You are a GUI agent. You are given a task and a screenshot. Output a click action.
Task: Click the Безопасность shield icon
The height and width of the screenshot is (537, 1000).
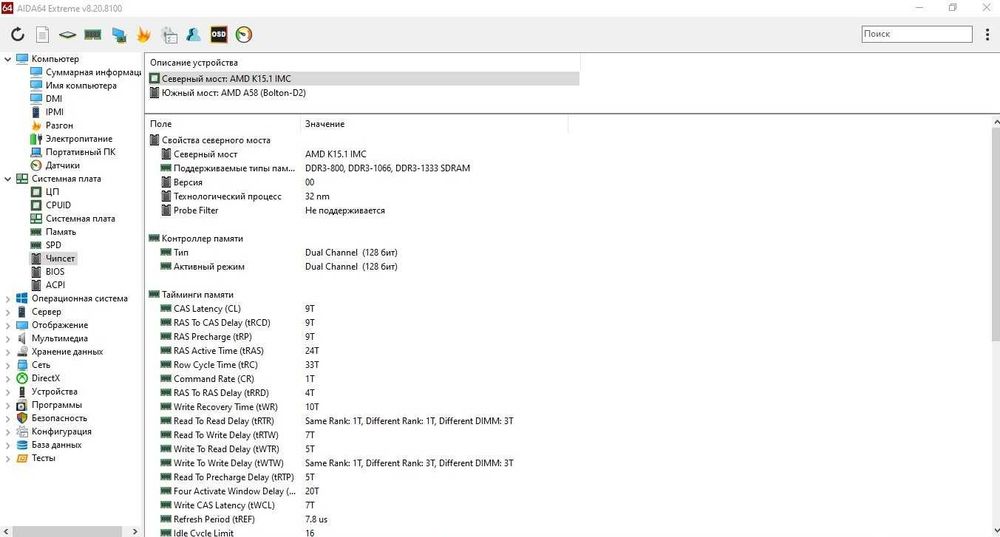(22, 418)
